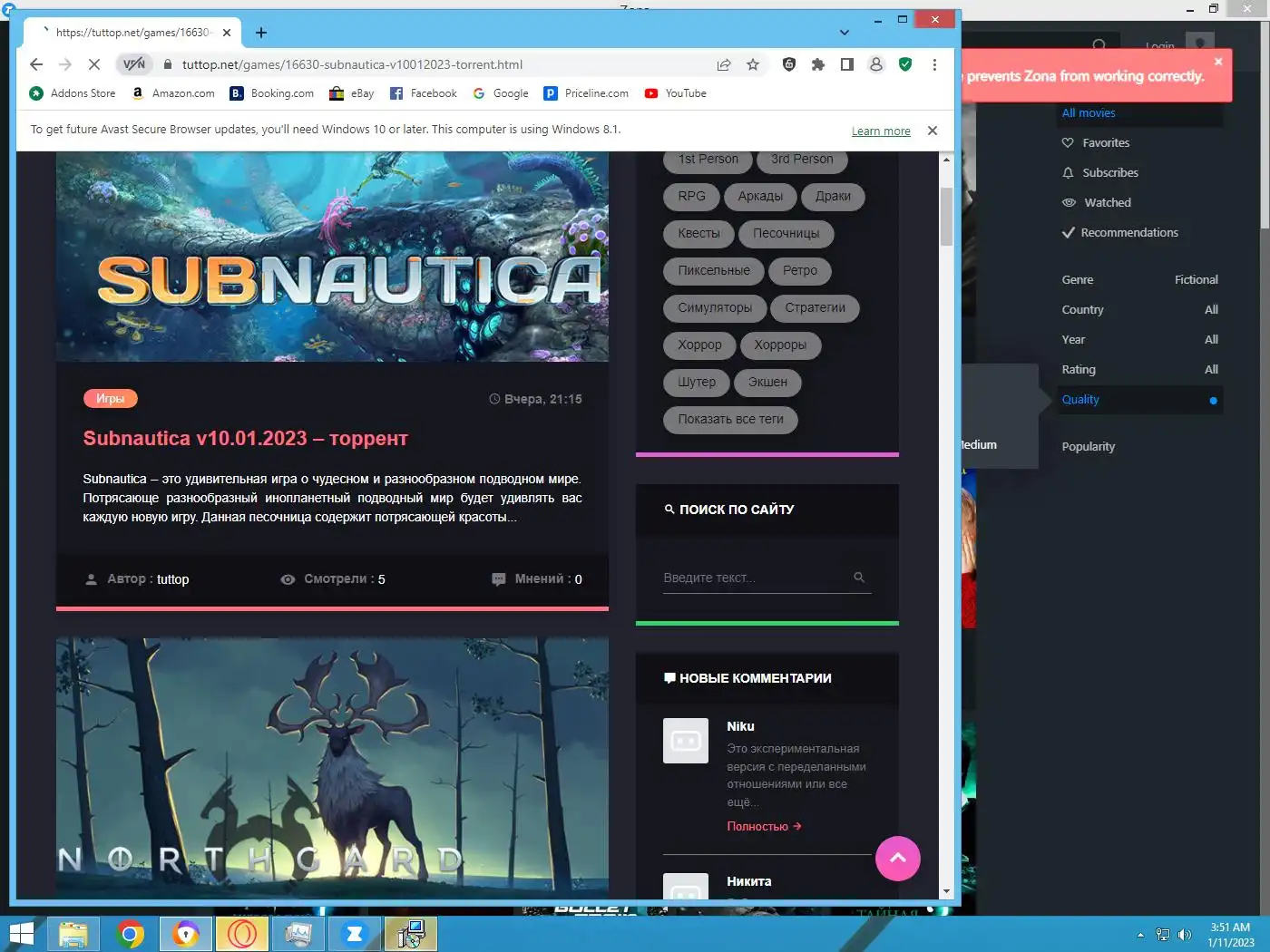Close the tuttop.net tab
Viewport: 1270px width, 952px height.
(227, 33)
